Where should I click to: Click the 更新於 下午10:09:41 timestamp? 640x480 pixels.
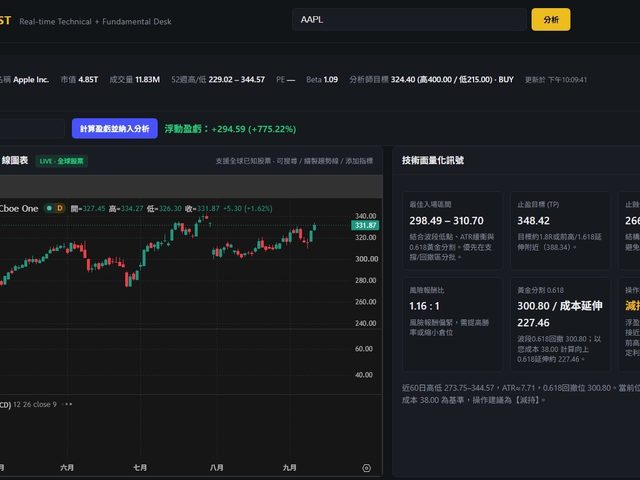click(556, 80)
